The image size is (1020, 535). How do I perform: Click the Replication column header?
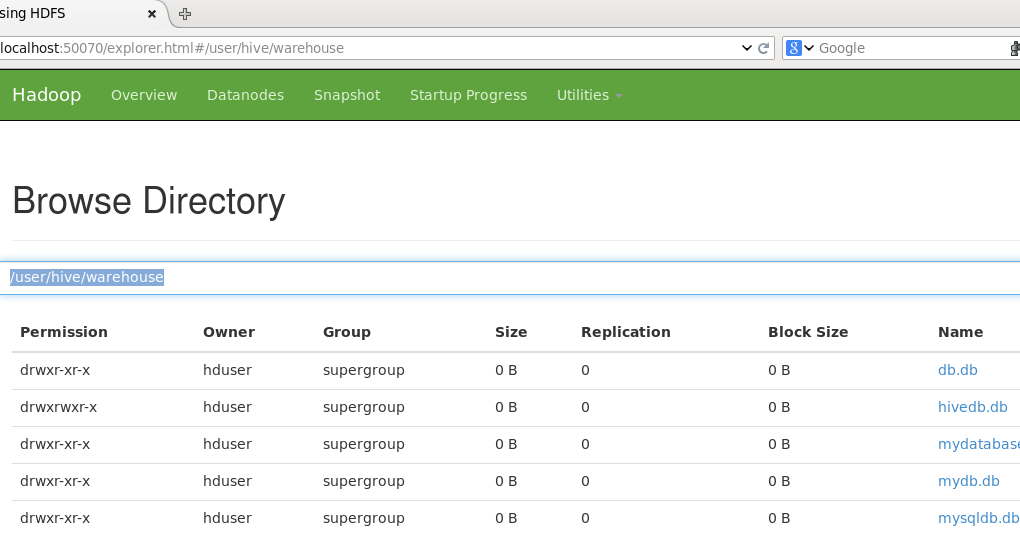(x=626, y=332)
